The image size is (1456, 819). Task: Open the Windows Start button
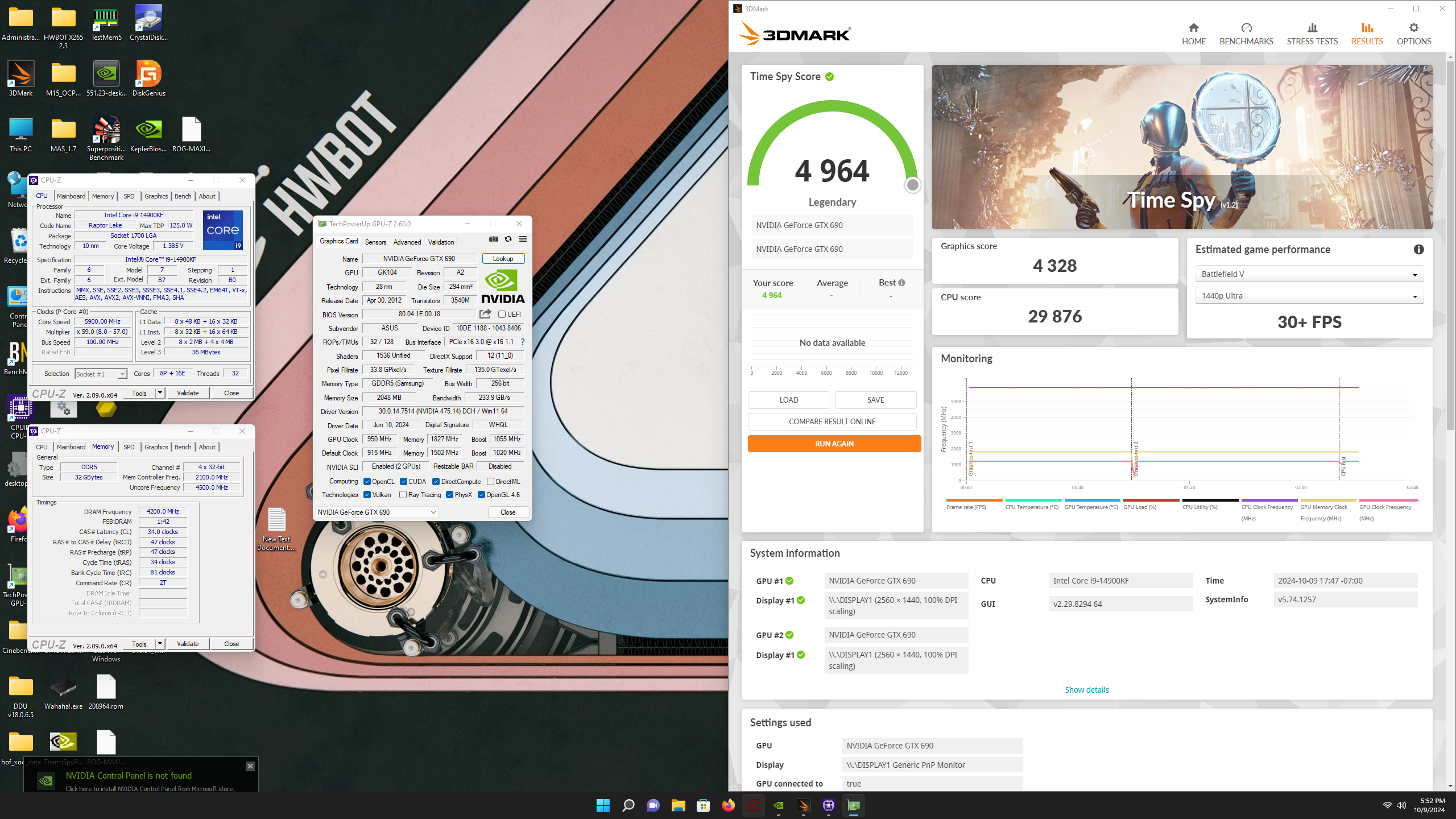pyautogui.click(x=603, y=805)
